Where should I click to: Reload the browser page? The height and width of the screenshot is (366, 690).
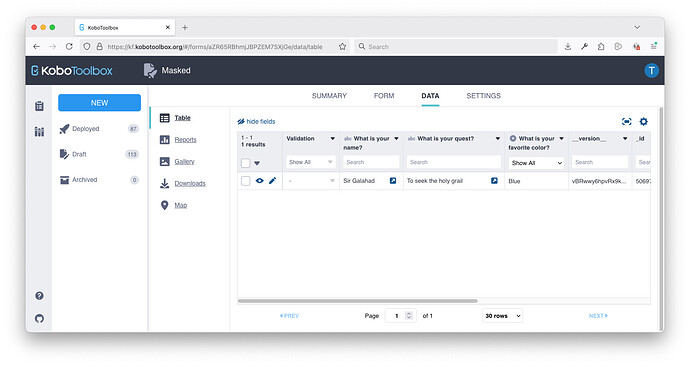[69, 47]
